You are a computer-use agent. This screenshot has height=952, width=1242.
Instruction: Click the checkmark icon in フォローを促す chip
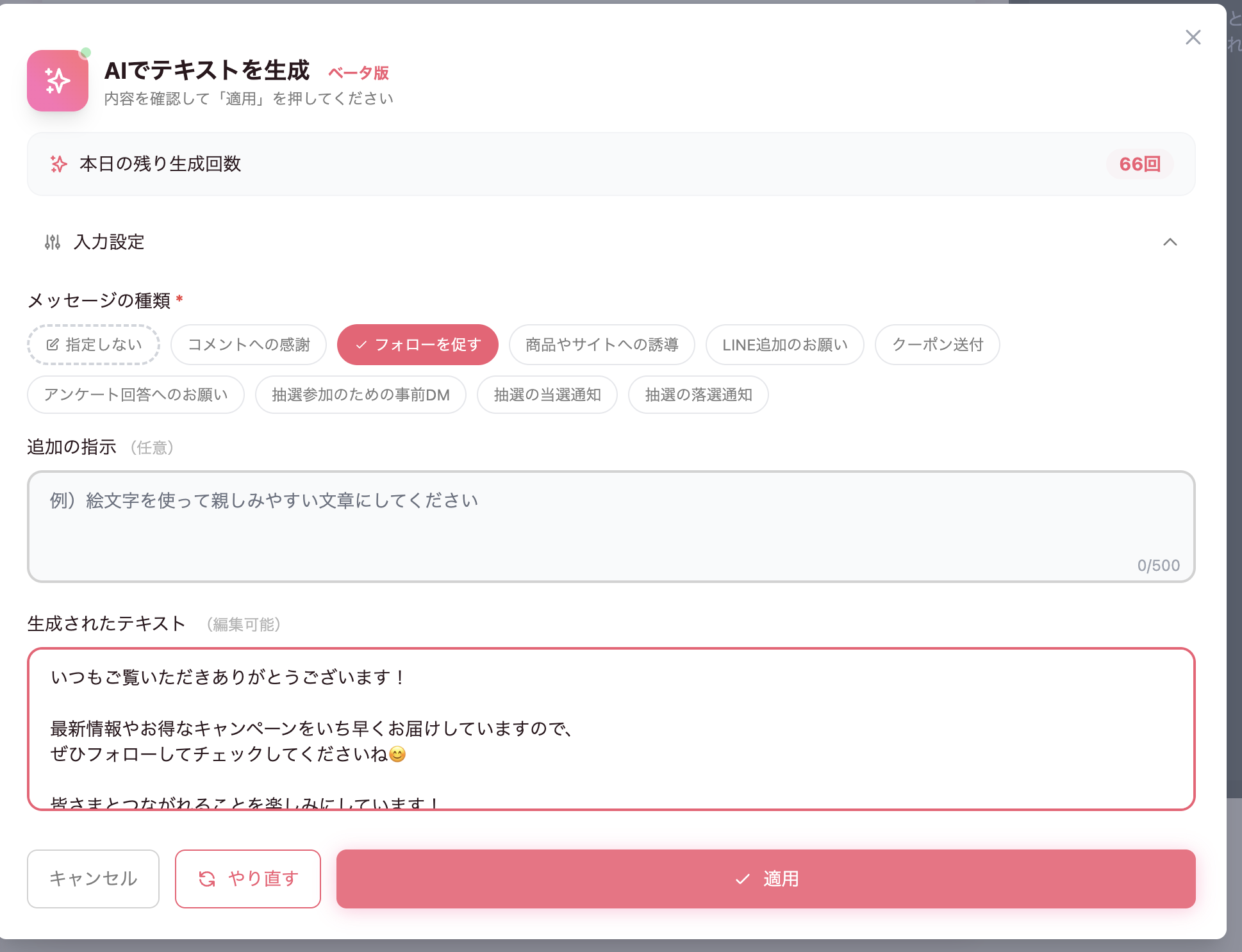[x=361, y=345]
